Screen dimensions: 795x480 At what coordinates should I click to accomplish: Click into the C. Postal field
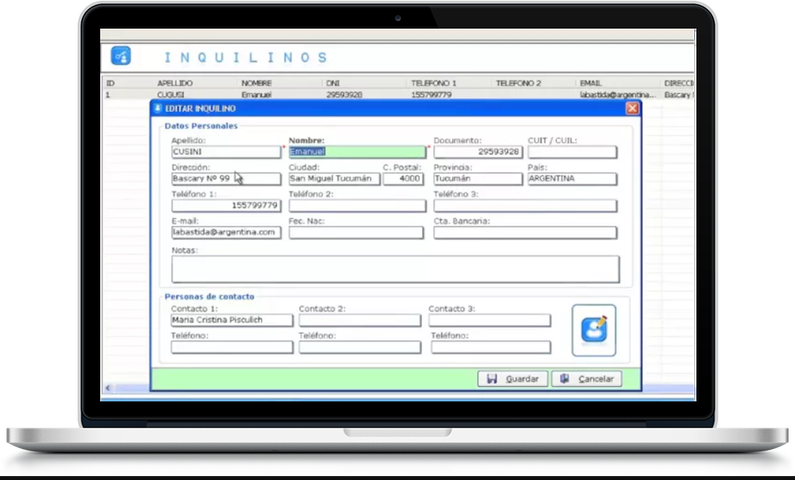tap(403, 178)
